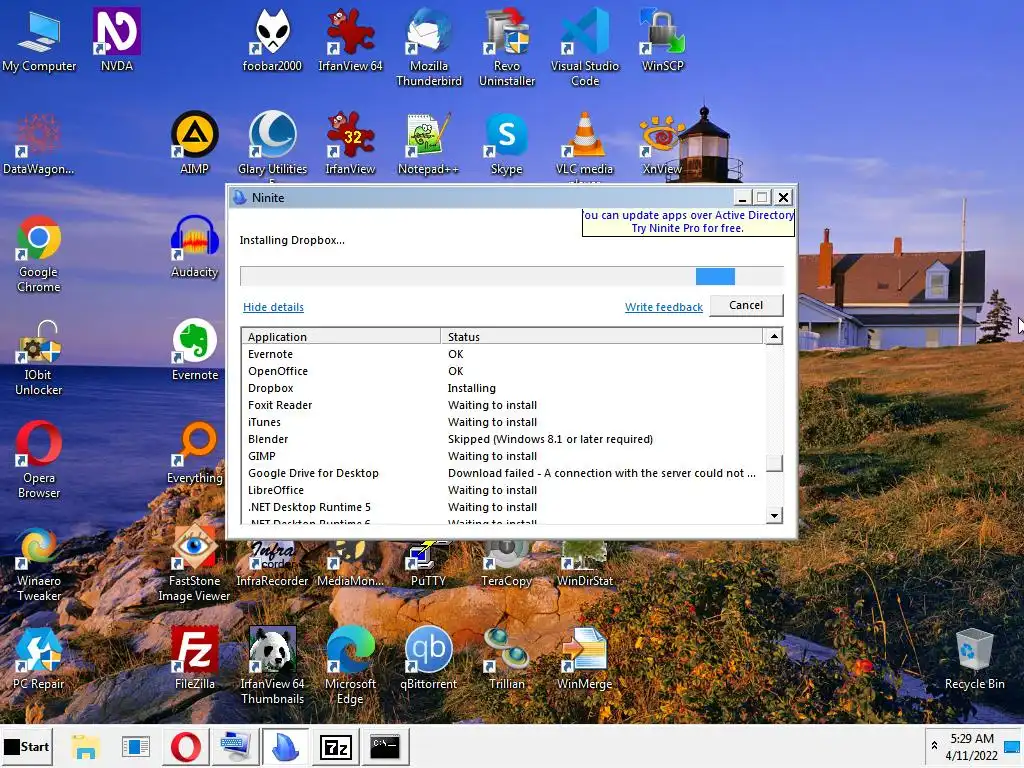Screen dimensions: 1024x768
Task: Click the details list scrollbar thumb
Action: point(774,463)
